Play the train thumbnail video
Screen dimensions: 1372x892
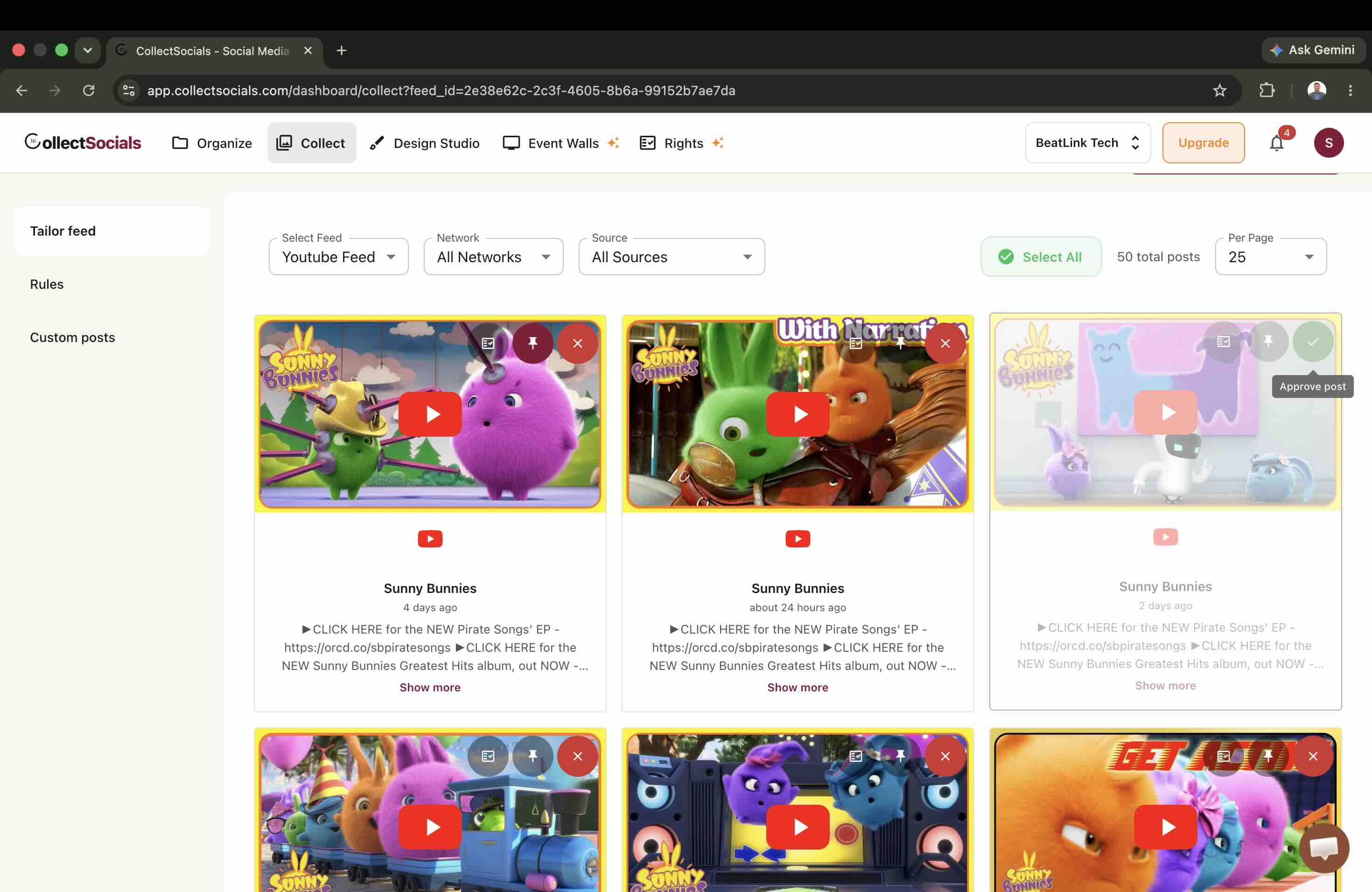[430, 827]
